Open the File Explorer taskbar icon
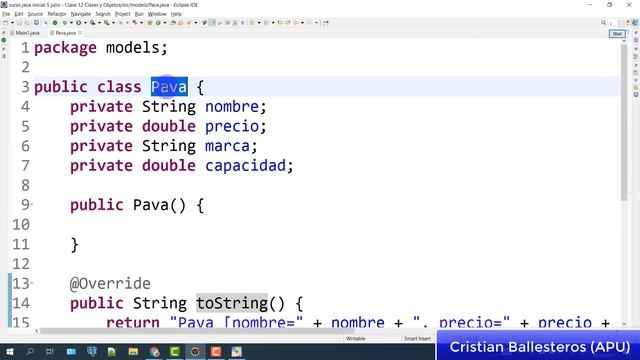The height and width of the screenshot is (360, 640). click(x=133, y=351)
